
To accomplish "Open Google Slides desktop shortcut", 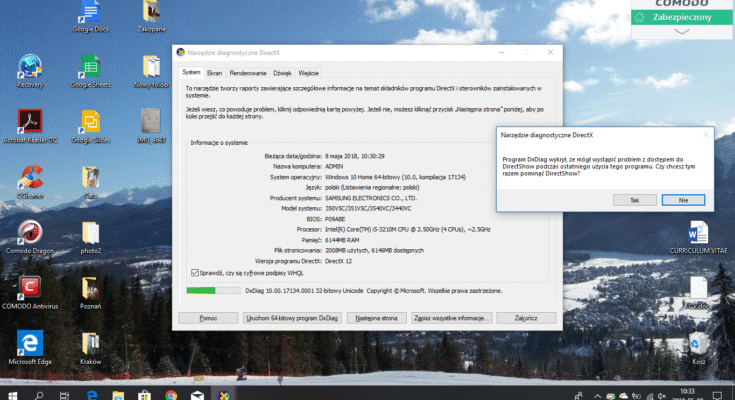I will tap(90, 126).
